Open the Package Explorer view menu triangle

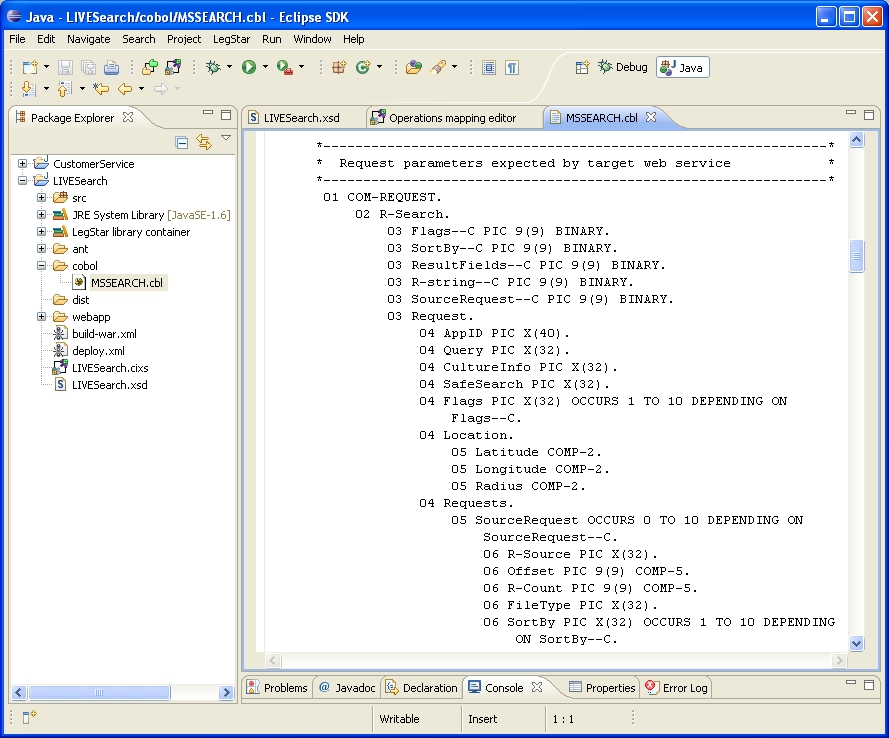click(226, 138)
